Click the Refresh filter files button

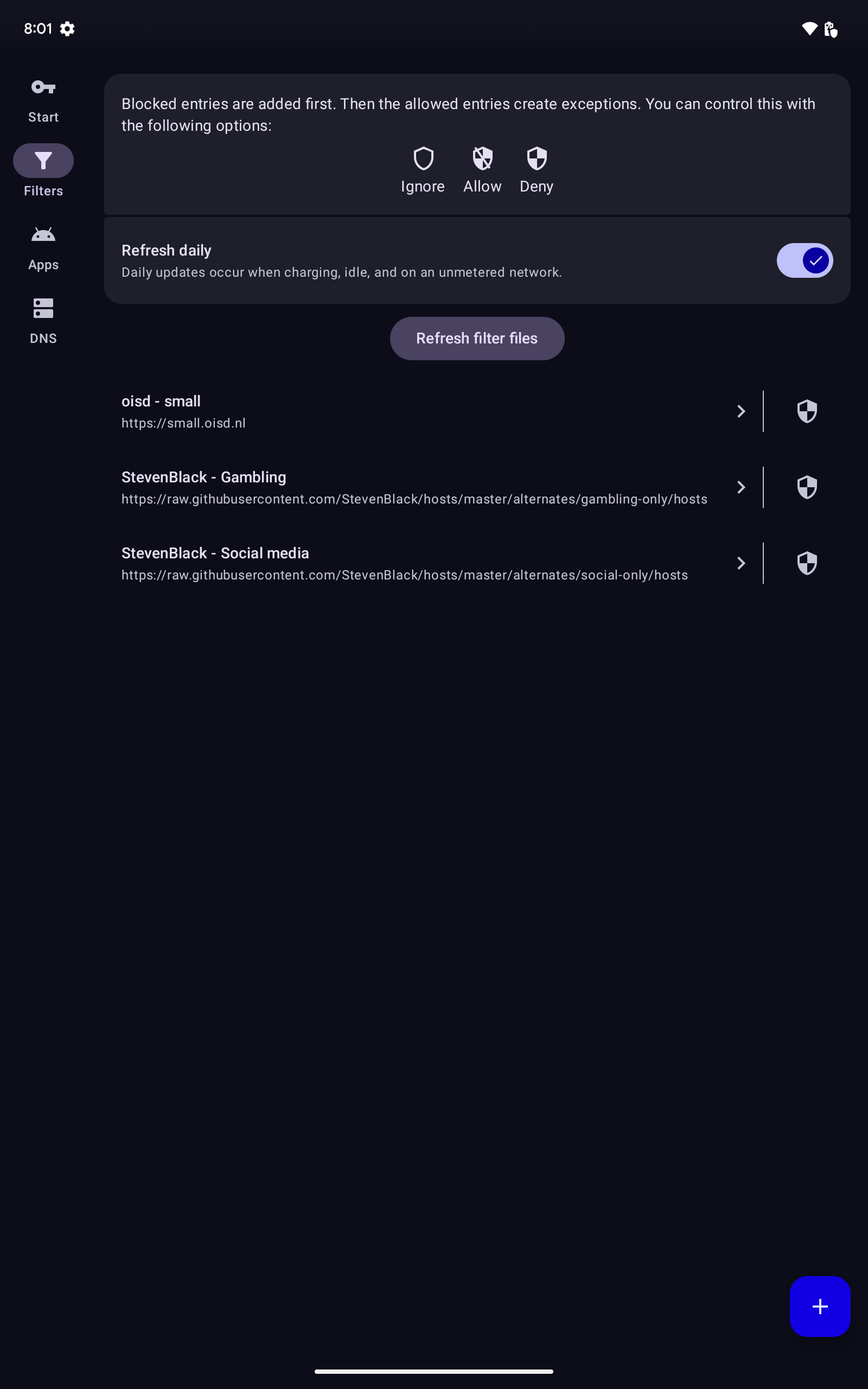click(x=476, y=339)
